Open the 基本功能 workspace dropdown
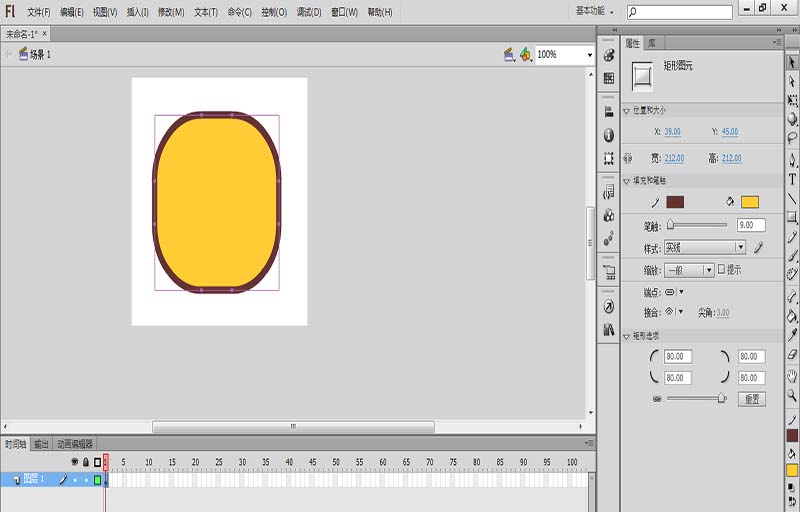 pos(595,11)
